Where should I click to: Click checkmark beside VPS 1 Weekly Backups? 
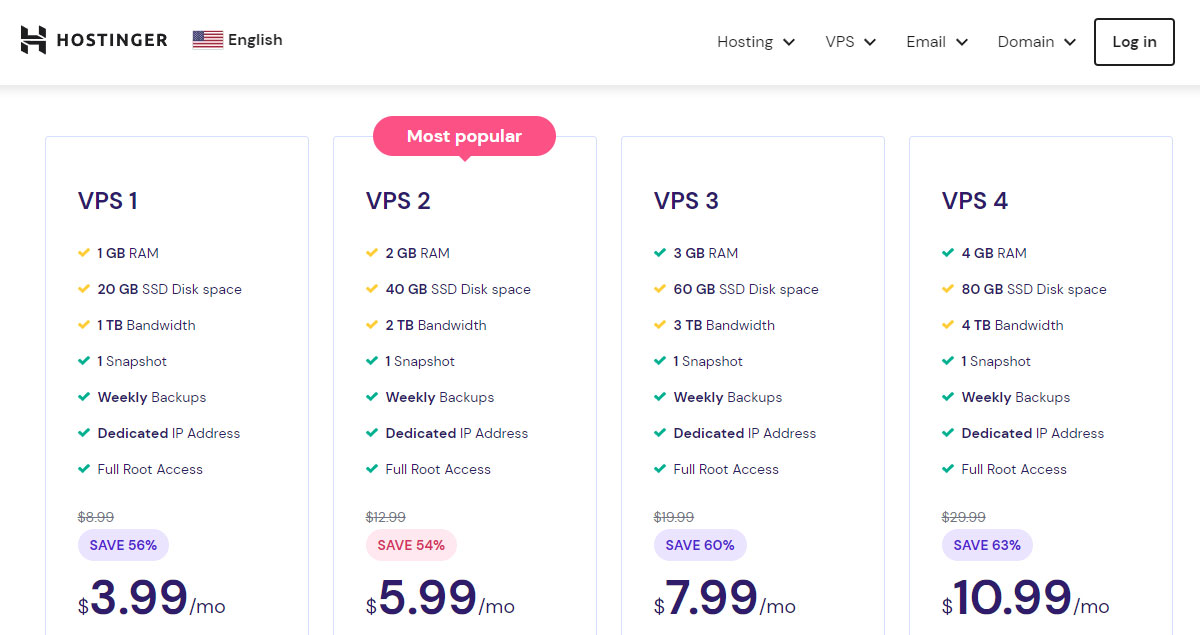(x=84, y=397)
